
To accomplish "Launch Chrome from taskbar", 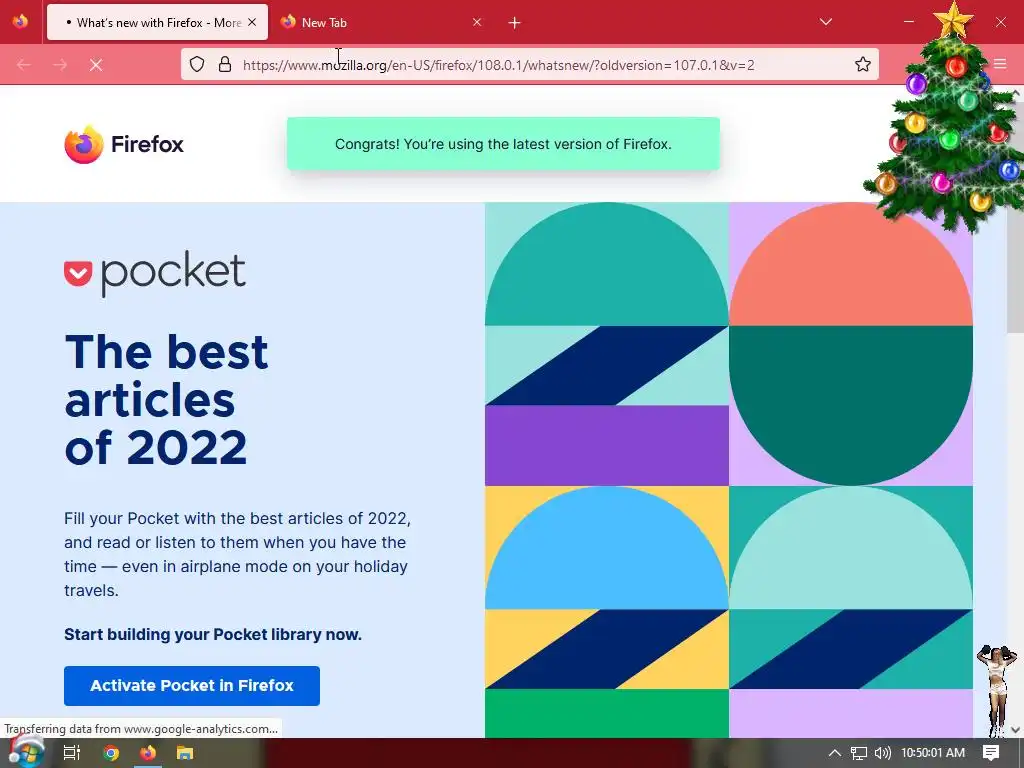I will tap(111, 753).
